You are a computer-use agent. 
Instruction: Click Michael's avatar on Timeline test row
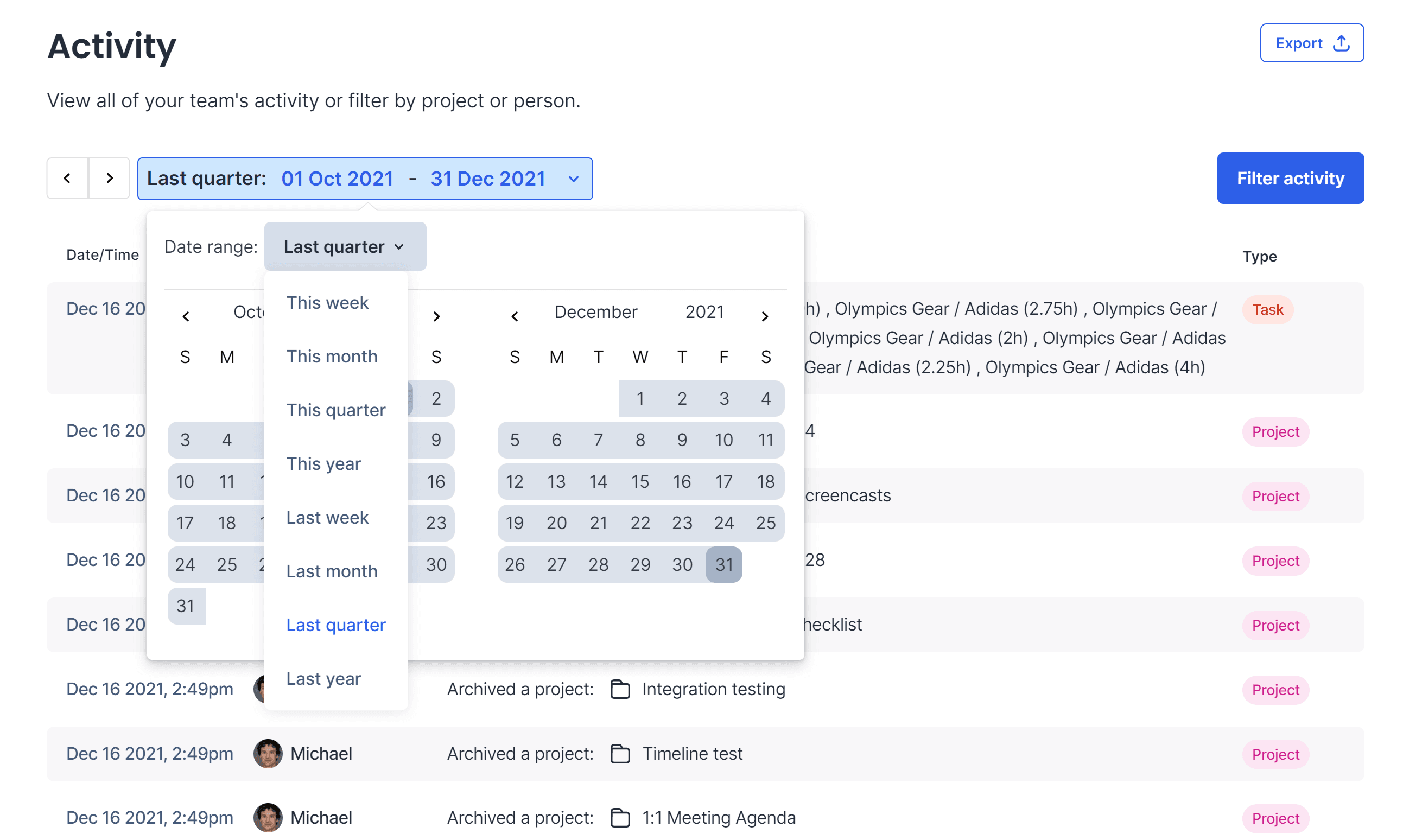(268, 754)
